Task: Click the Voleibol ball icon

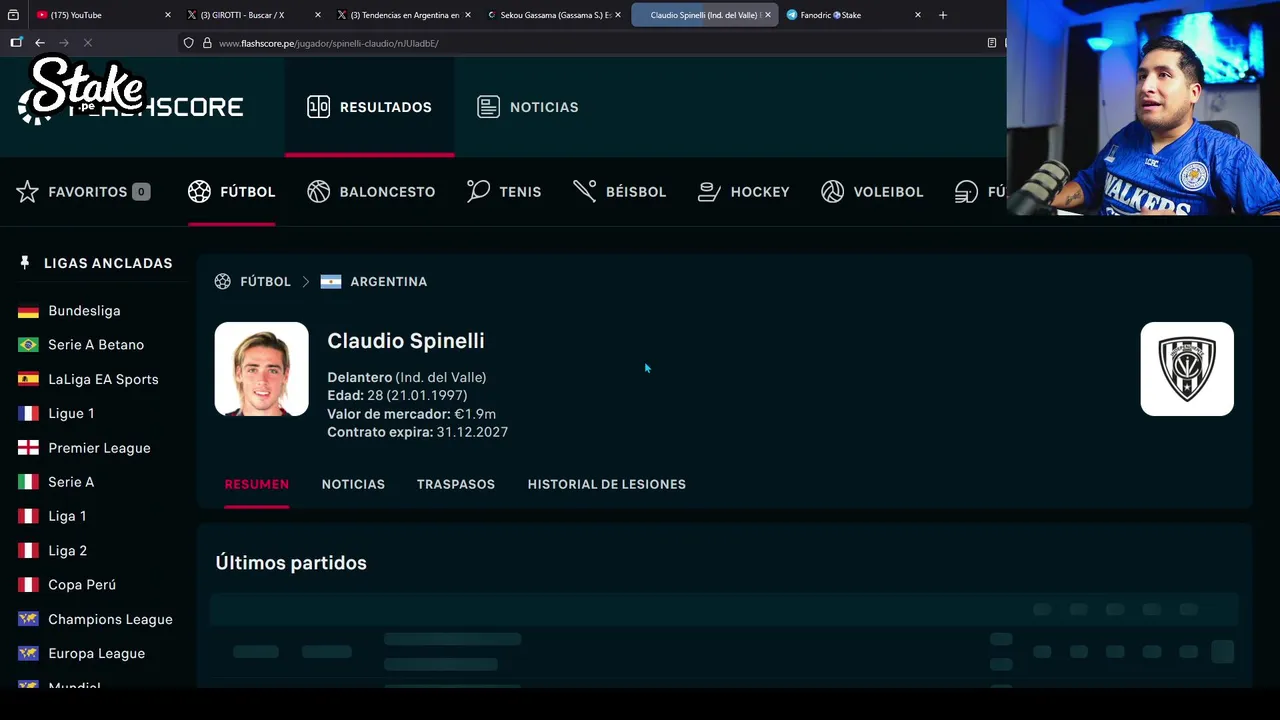Action: [x=832, y=192]
